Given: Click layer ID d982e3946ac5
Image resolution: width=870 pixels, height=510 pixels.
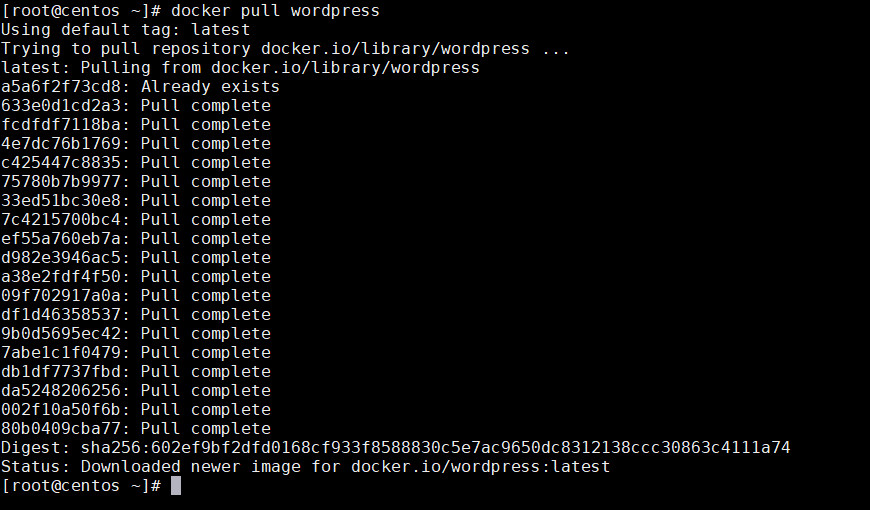Looking at the screenshot, I should pyautogui.click(x=65, y=258).
